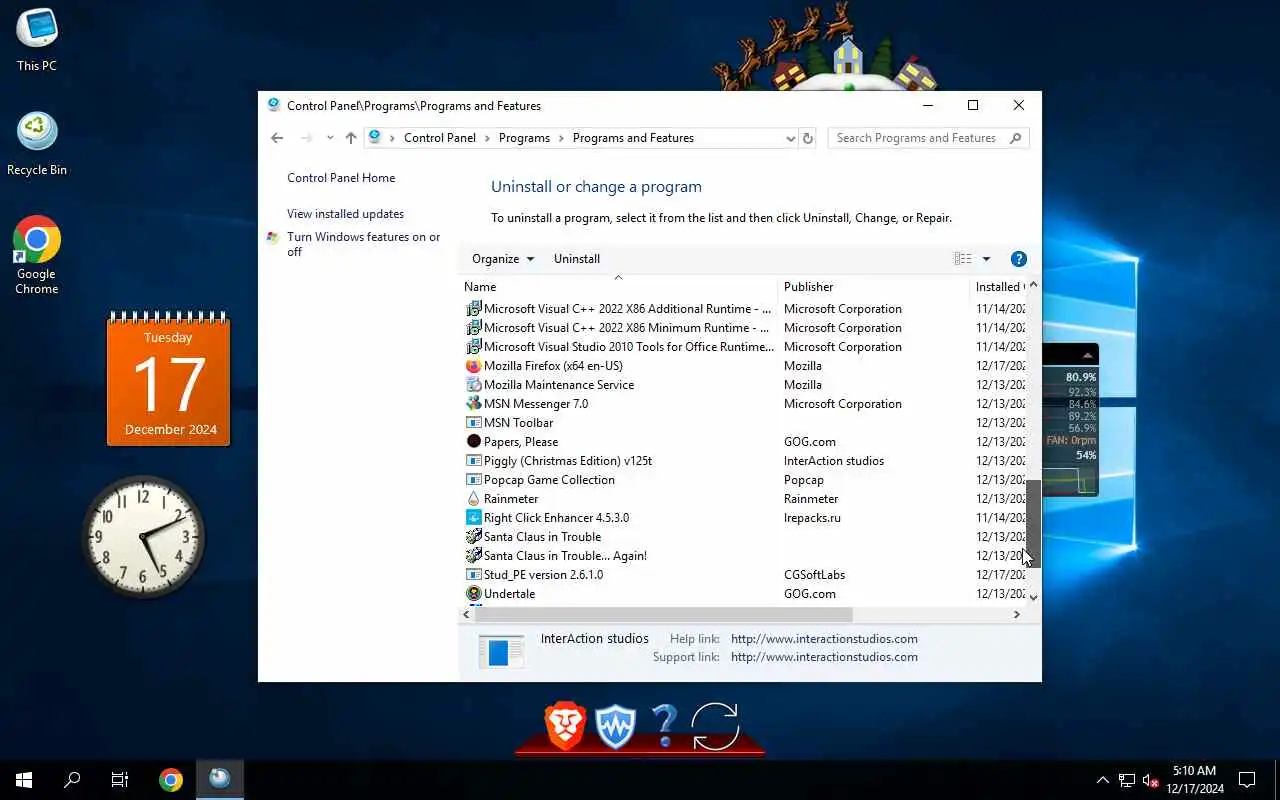Screen dimensions: 1280x800
Task: Click the muted volume tray icon
Action: [x=1151, y=781]
